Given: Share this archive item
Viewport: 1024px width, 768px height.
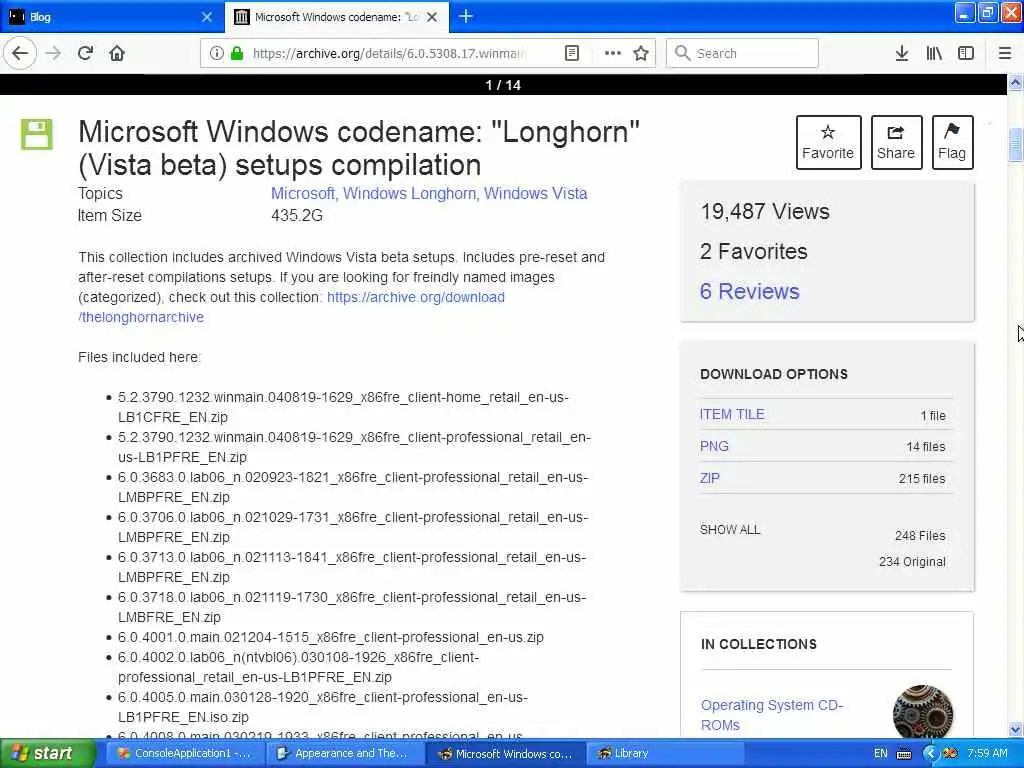Looking at the screenshot, I should (896, 142).
